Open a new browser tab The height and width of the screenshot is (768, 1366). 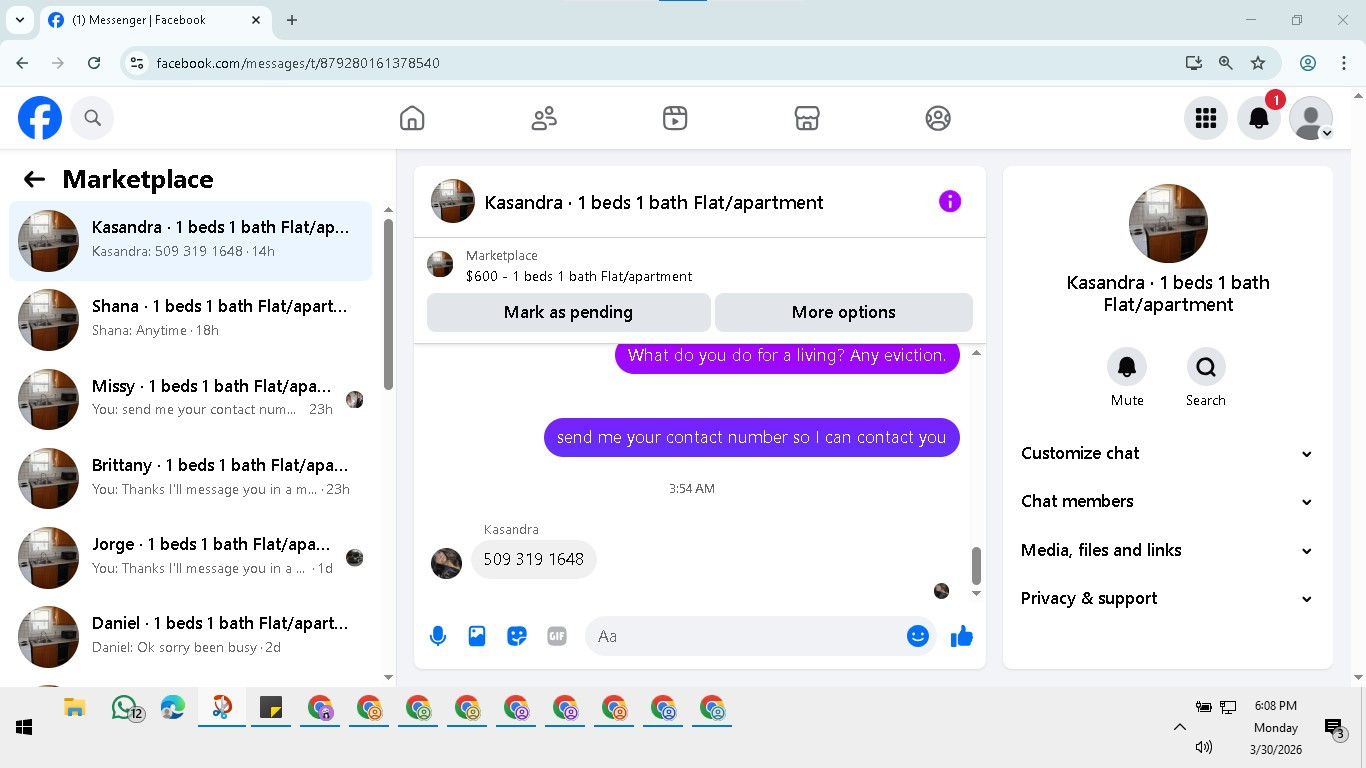pyautogui.click(x=292, y=20)
